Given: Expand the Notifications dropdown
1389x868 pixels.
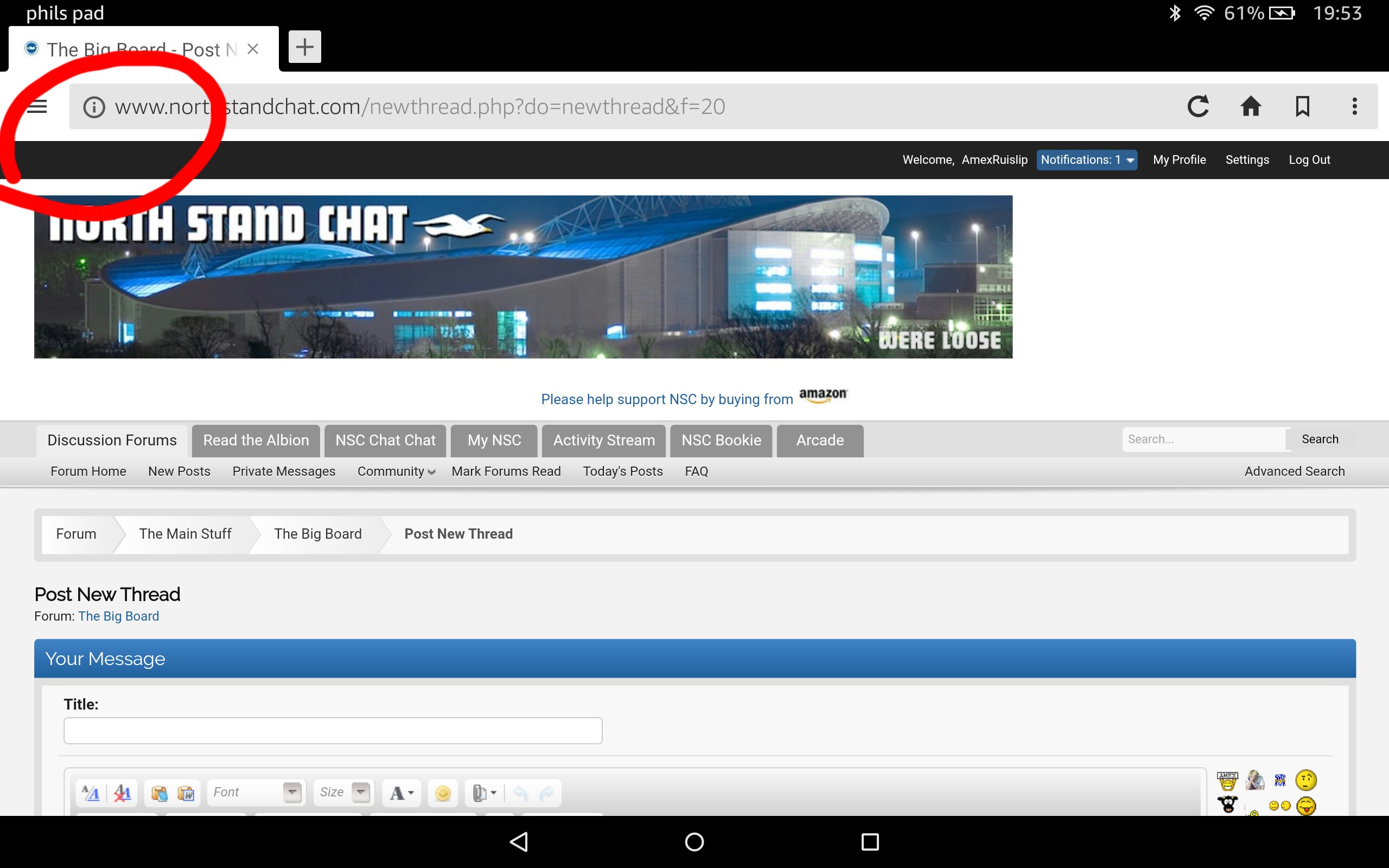Looking at the screenshot, I should coord(1087,159).
